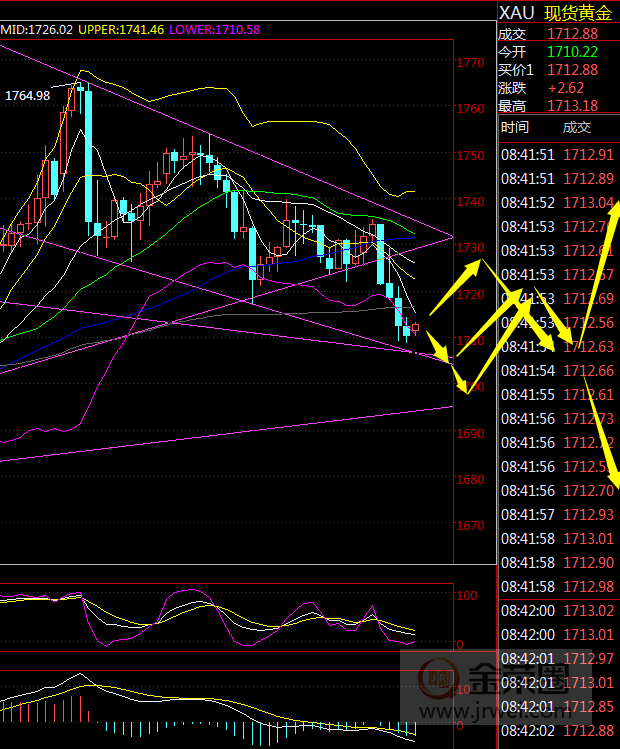620x749 pixels.
Task: Click the 买价1 bid price row
Action: [x=557, y=70]
